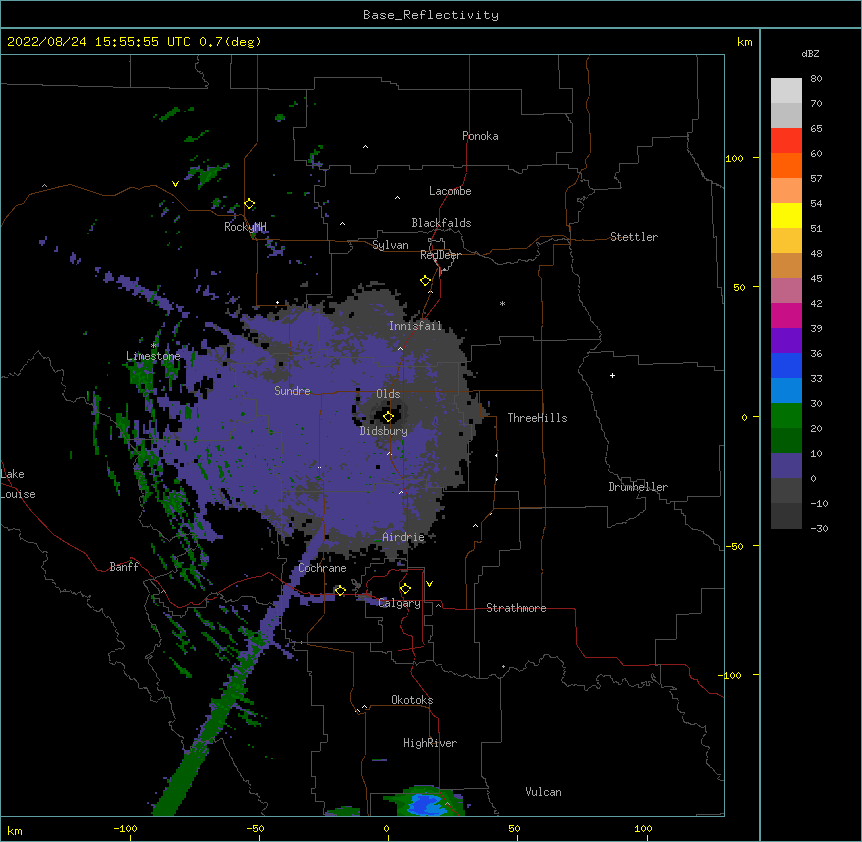Image resolution: width=862 pixels, height=842 pixels.
Task: Click the Blackfalds town label
Action: pyautogui.click(x=441, y=223)
